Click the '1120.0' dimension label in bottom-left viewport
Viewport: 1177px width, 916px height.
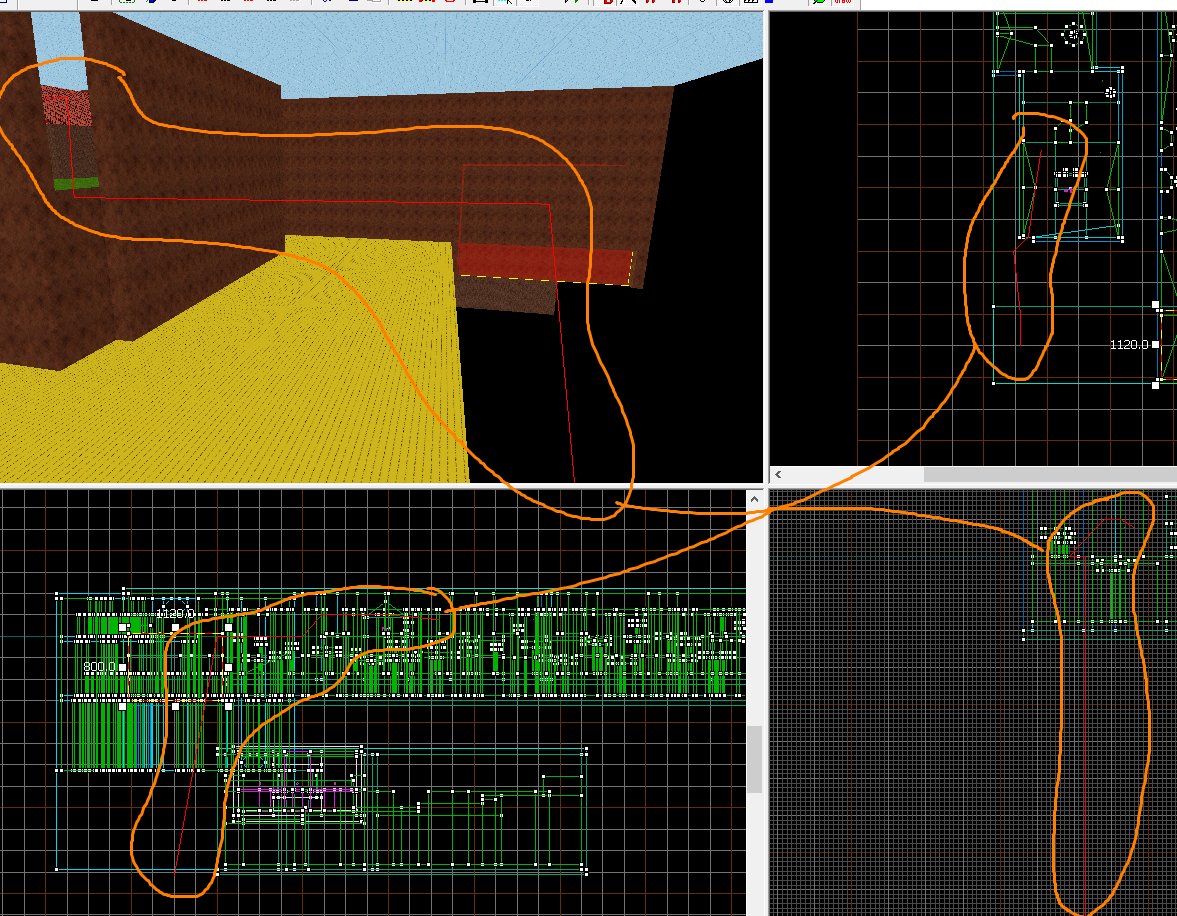tap(175, 613)
